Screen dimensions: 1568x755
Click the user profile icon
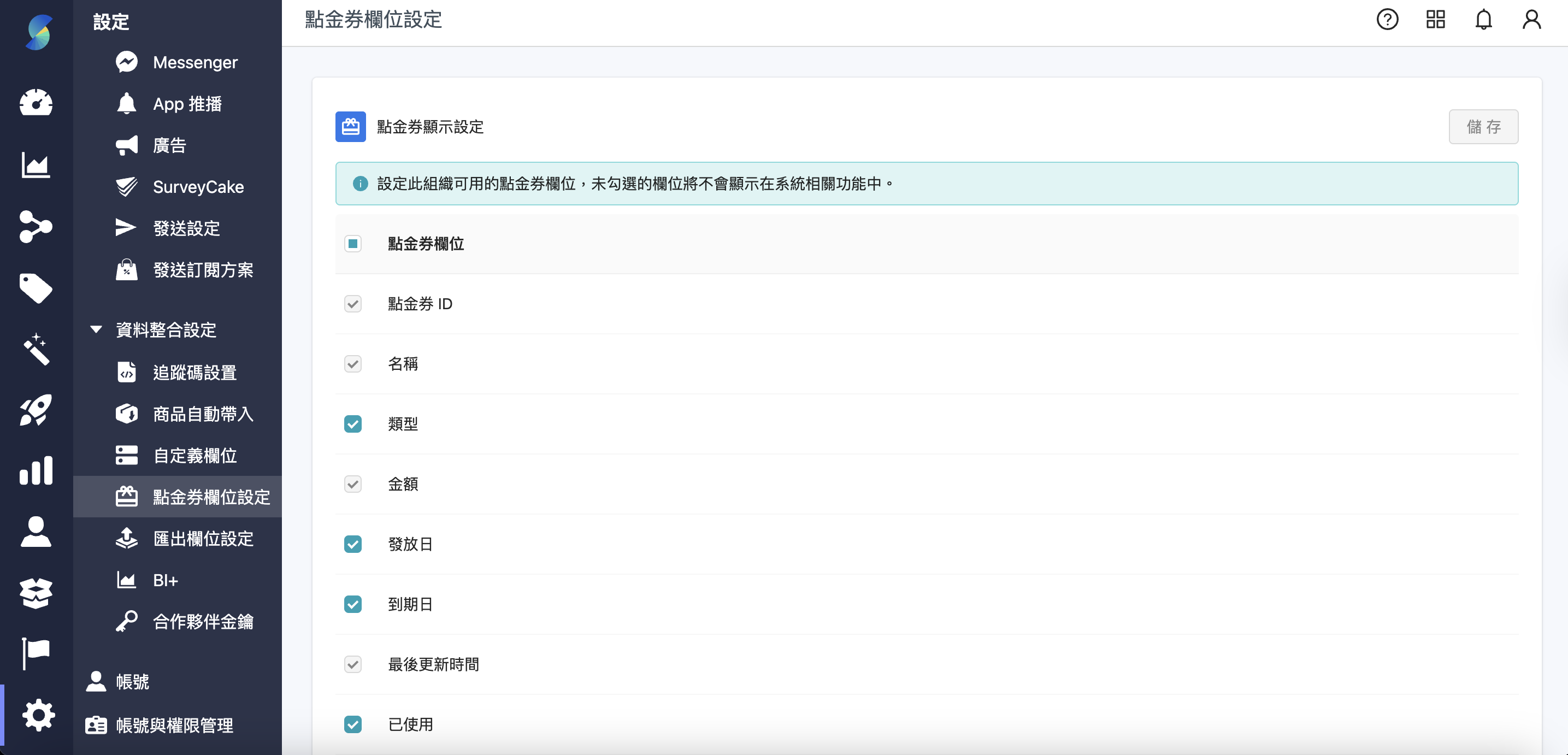point(1531,20)
